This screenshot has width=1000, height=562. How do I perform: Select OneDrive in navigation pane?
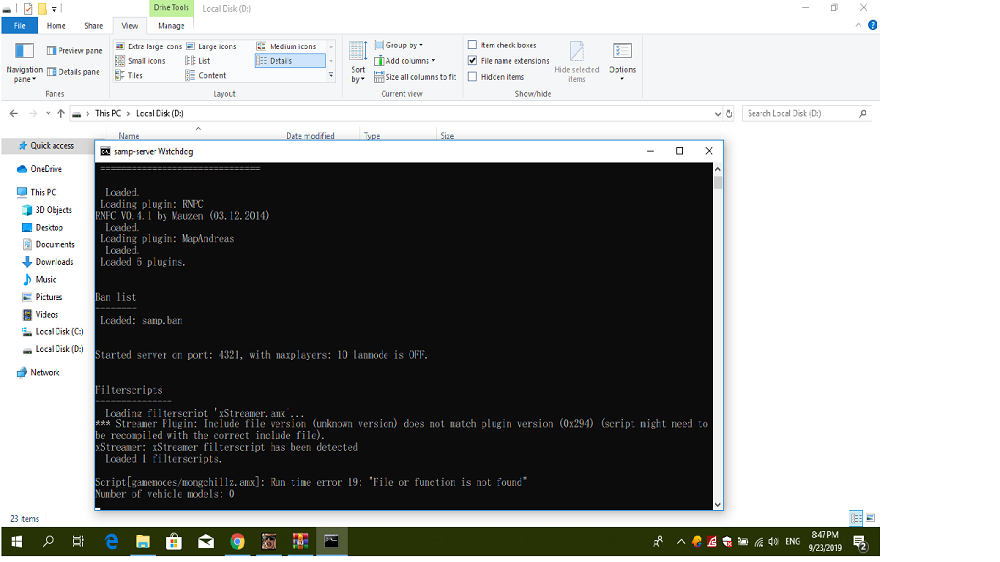click(40, 169)
